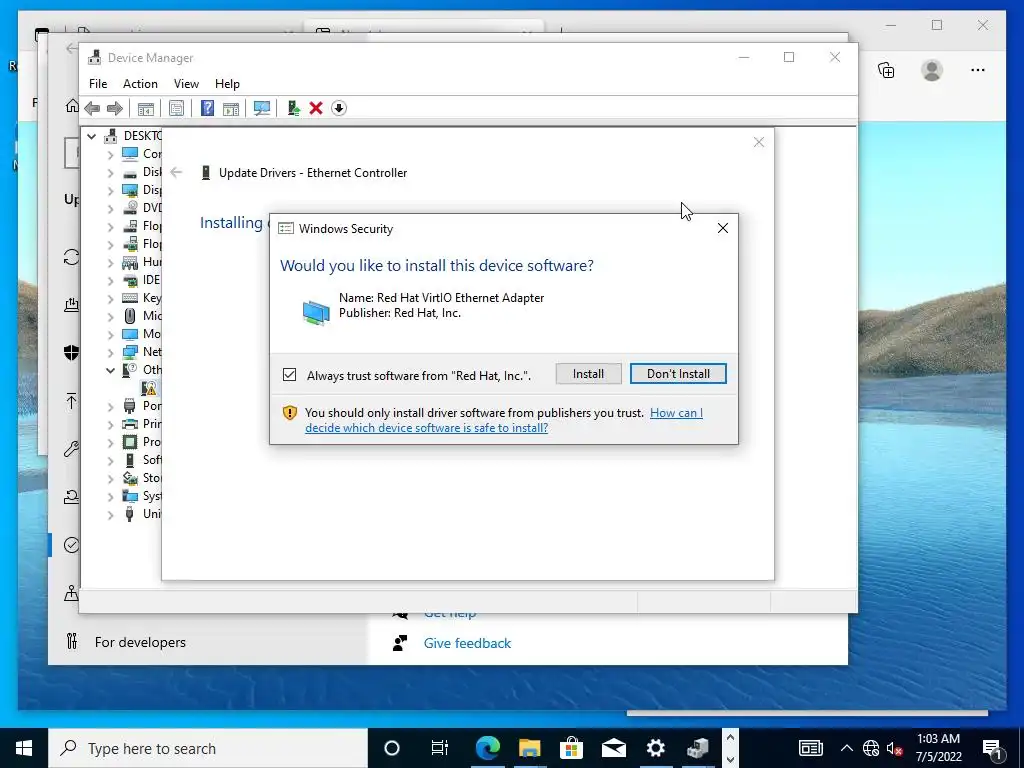Open Windows Security shield icon in Settings sidebar
This screenshot has height=768, width=1024.
[71, 353]
